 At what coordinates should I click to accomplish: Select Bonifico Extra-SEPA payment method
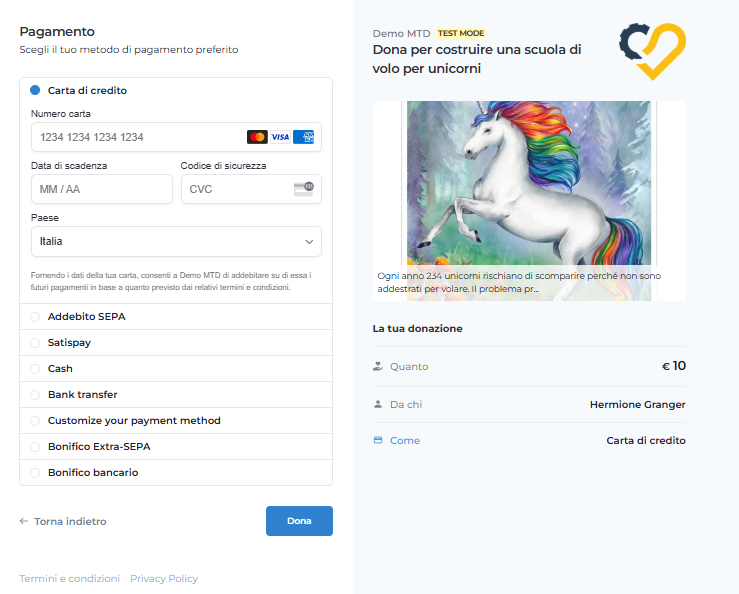tap(36, 447)
